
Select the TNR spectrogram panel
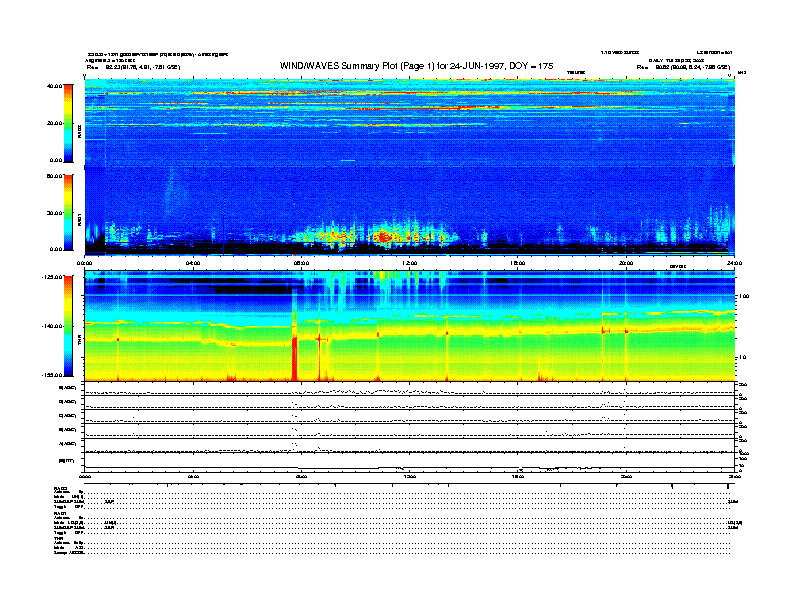point(409,326)
